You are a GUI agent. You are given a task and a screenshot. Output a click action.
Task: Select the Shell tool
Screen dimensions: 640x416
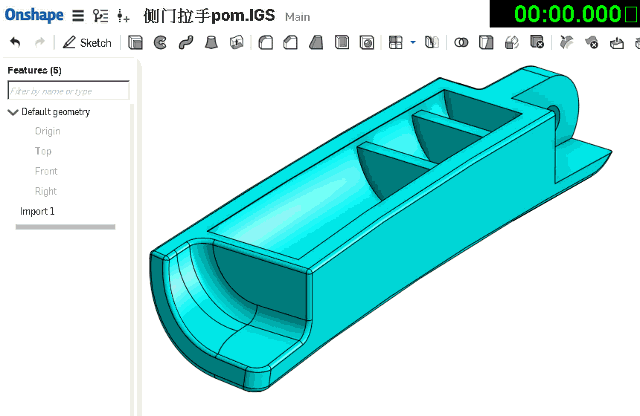[342, 42]
